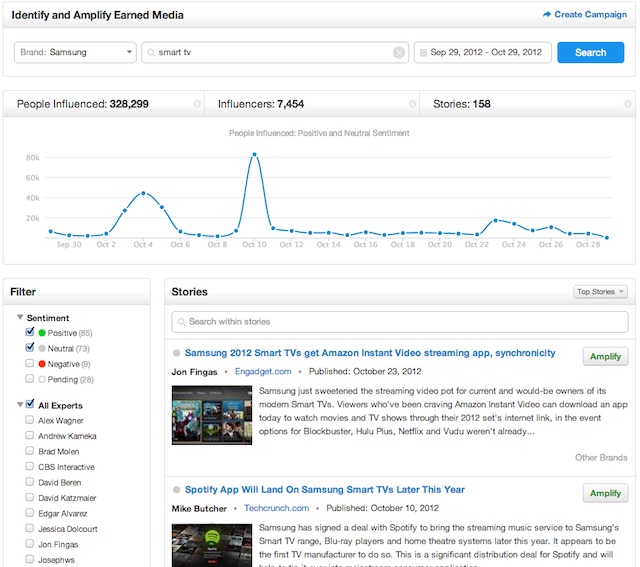
Task: Click info icon beside People Influenced
Action: point(196,104)
